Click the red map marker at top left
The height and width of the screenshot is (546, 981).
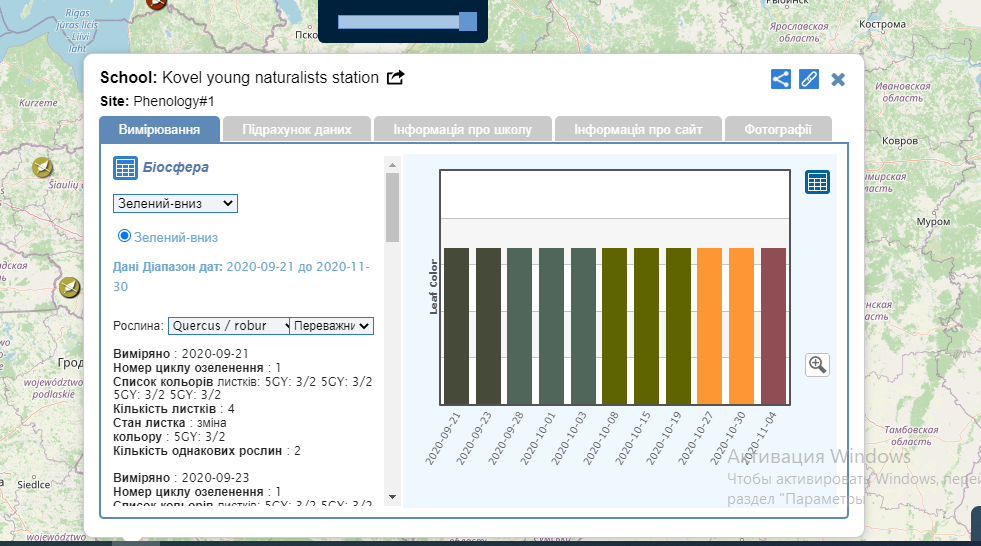pyautogui.click(x=156, y=3)
